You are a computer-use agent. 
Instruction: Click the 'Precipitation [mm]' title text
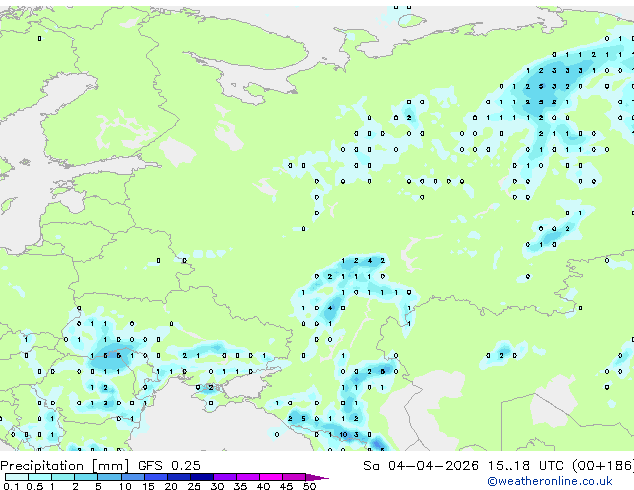click(x=65, y=466)
